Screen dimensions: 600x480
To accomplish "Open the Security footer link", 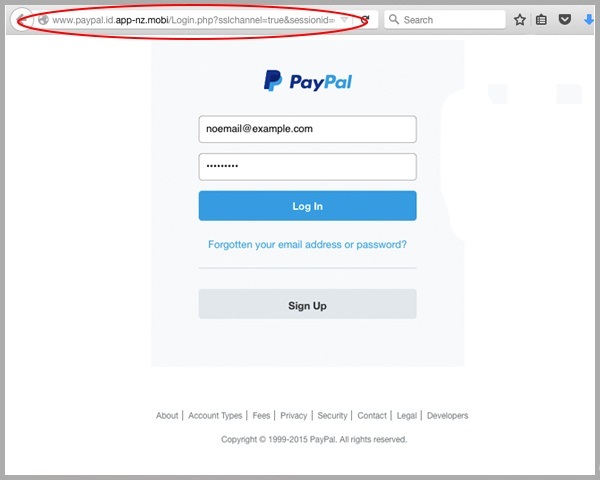I will [332, 415].
